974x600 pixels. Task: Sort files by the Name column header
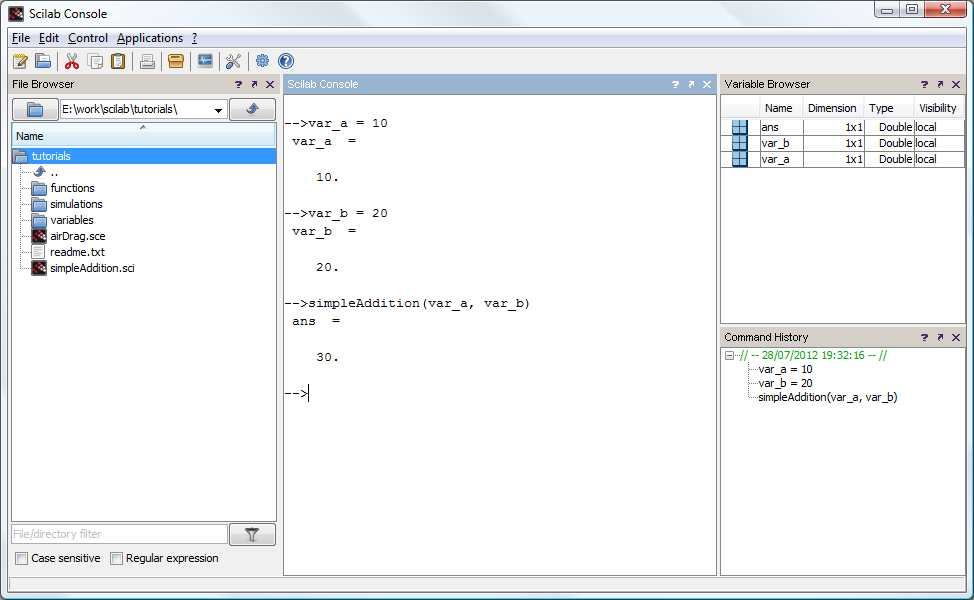(x=143, y=136)
